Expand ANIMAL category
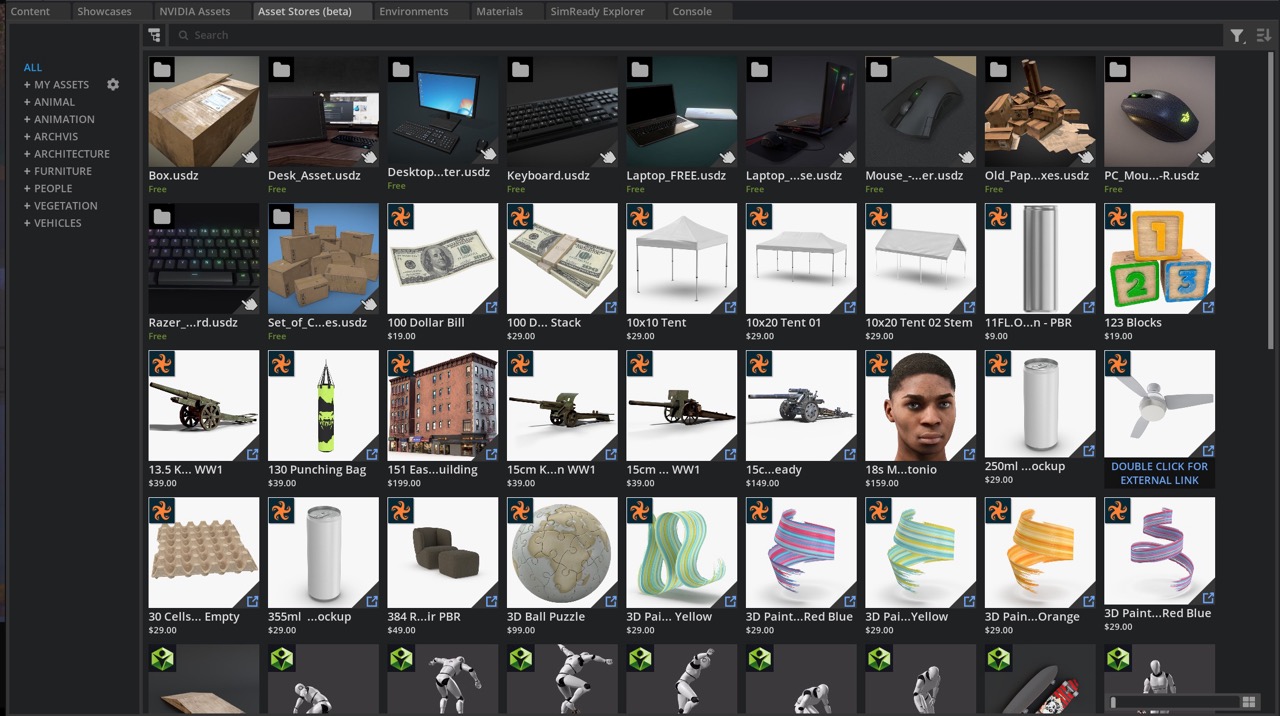The height and width of the screenshot is (716, 1280). (x=28, y=102)
